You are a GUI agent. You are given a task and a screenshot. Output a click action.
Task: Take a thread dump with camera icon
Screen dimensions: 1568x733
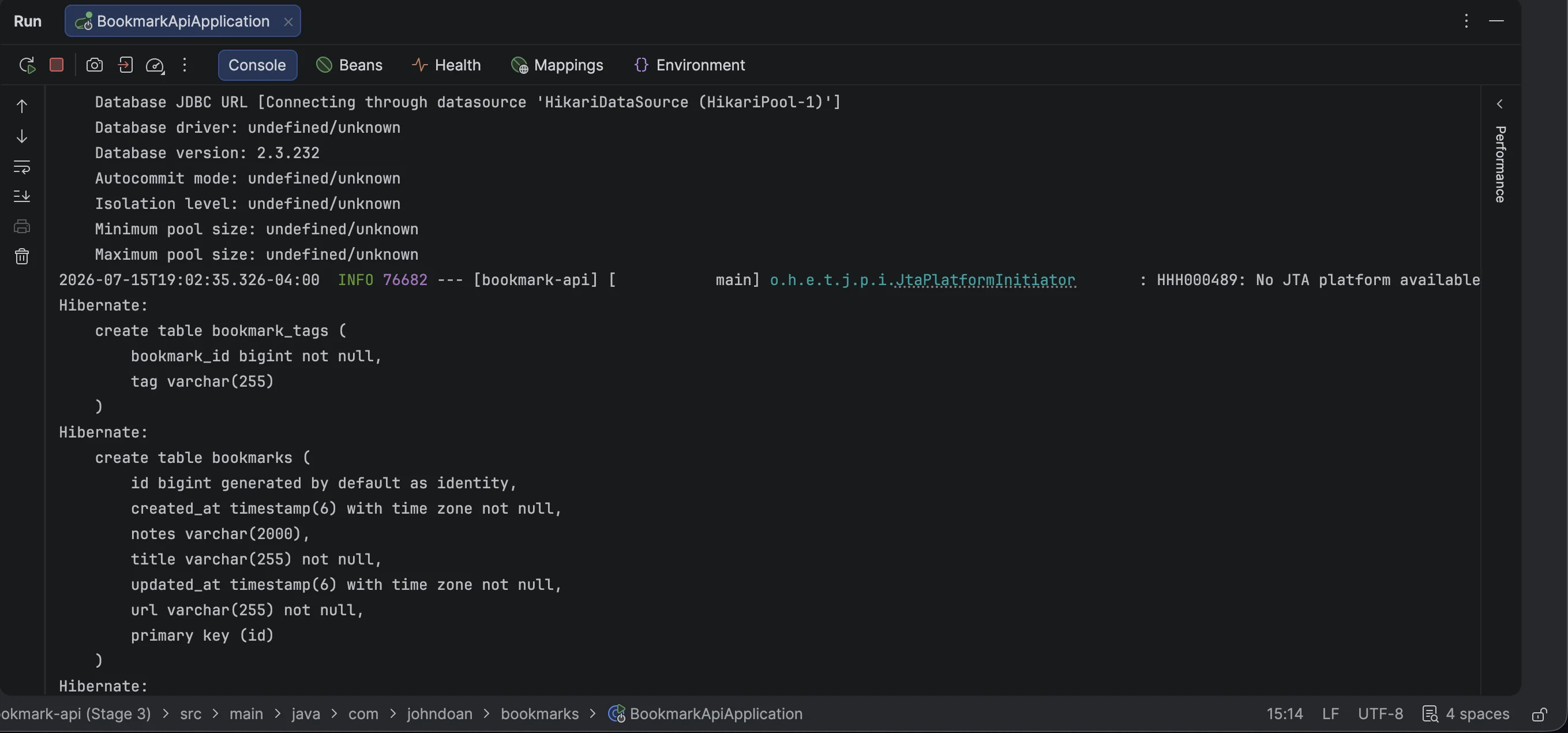pos(95,65)
